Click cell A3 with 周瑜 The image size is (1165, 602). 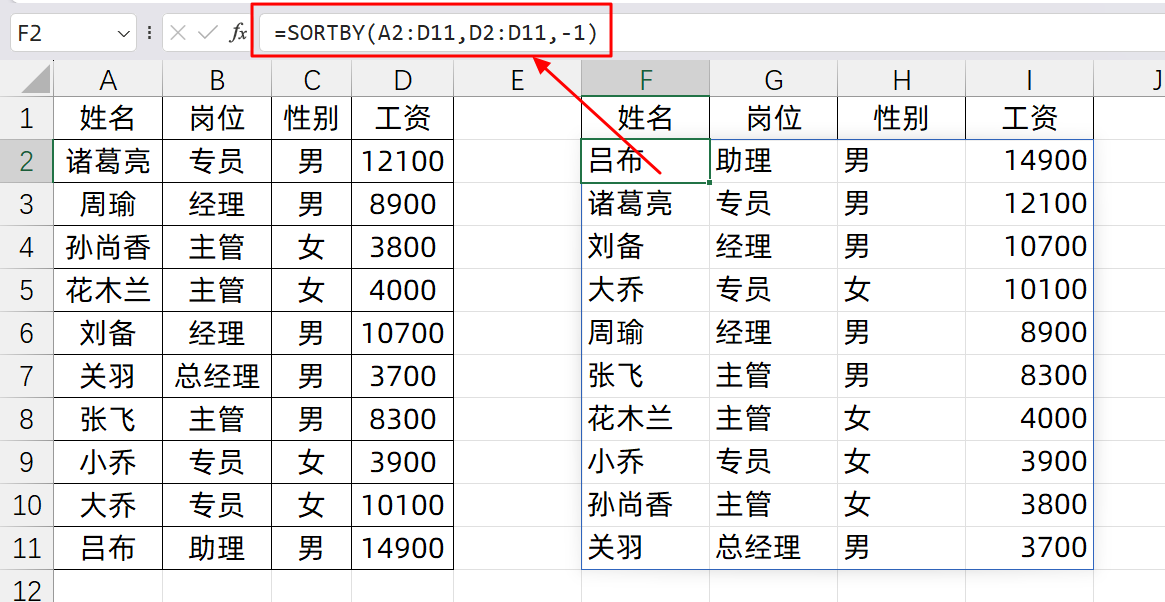coord(108,204)
